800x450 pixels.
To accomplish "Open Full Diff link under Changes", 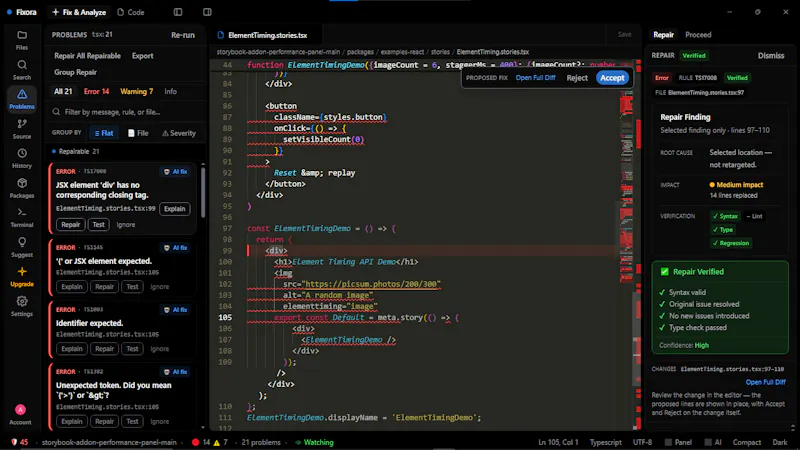I will [x=765, y=382].
